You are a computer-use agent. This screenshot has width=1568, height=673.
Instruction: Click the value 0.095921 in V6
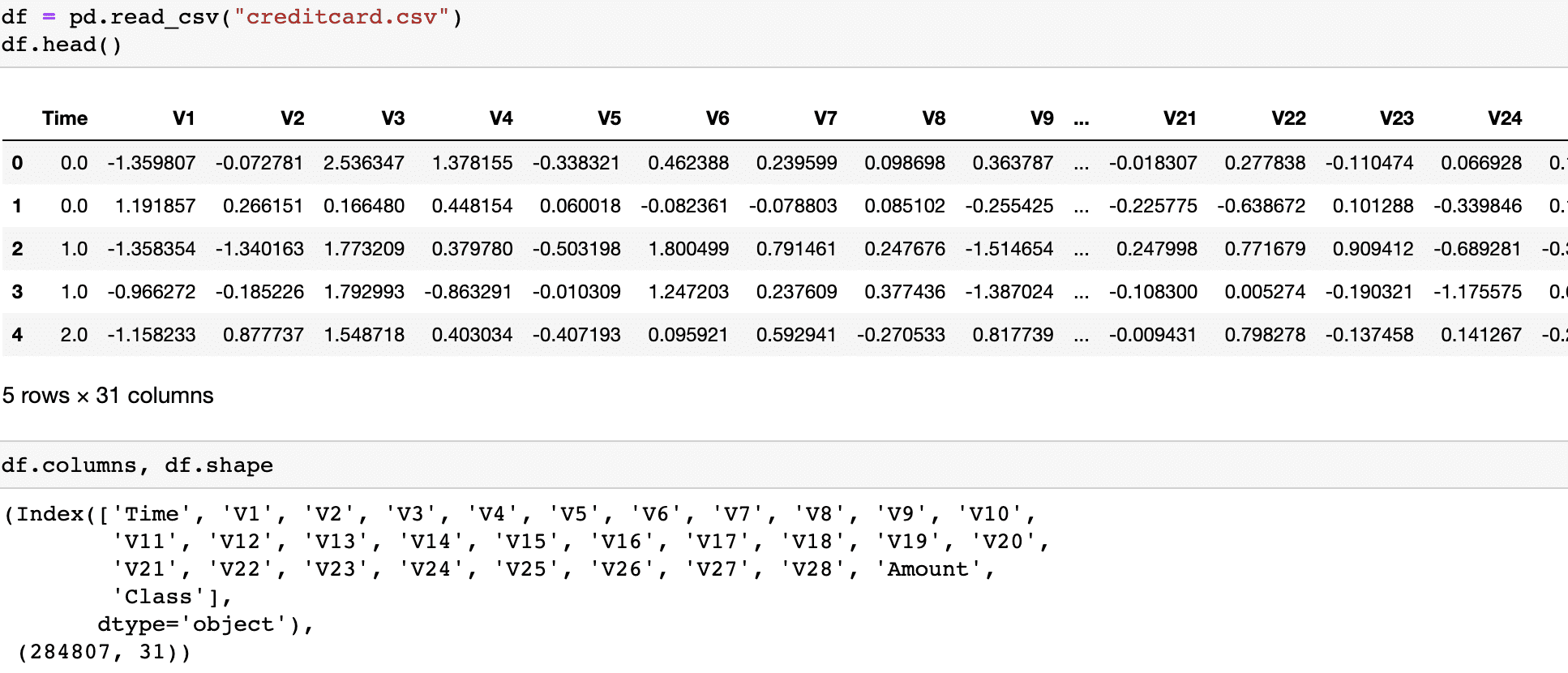coord(688,335)
